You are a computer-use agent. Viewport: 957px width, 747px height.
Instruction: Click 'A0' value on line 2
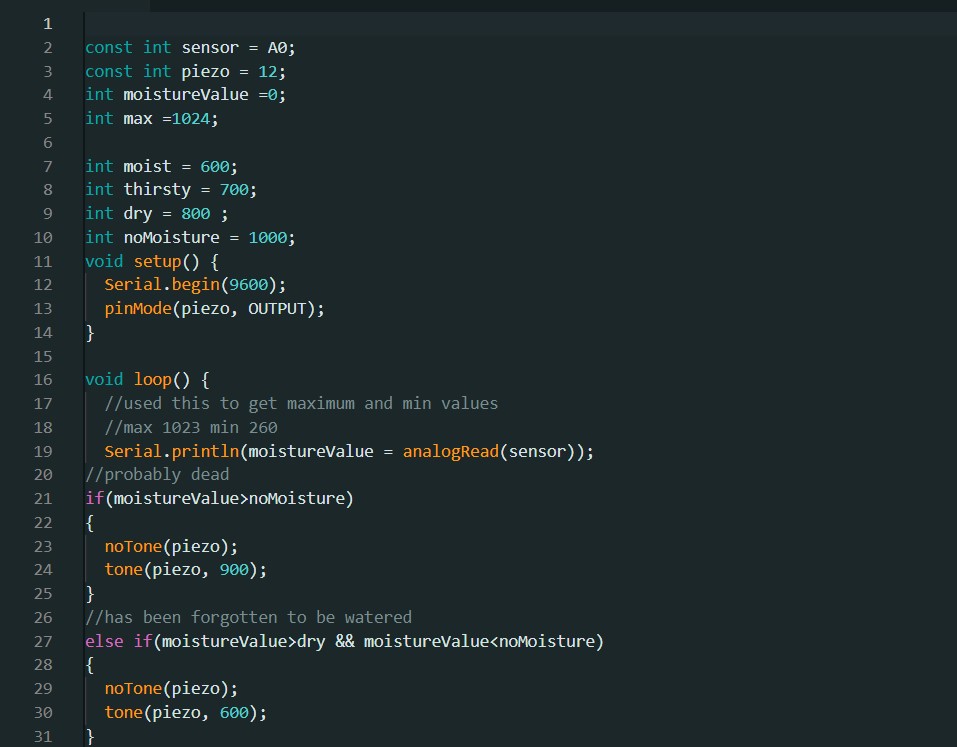coord(277,48)
